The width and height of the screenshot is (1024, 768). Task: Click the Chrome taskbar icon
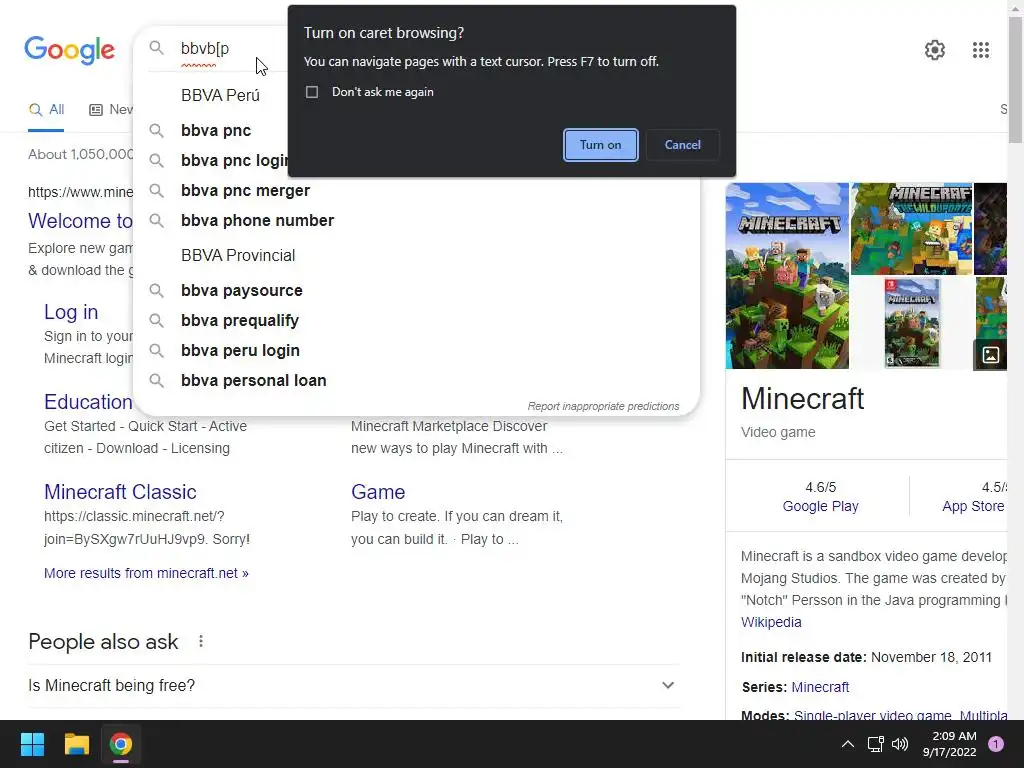click(x=120, y=744)
